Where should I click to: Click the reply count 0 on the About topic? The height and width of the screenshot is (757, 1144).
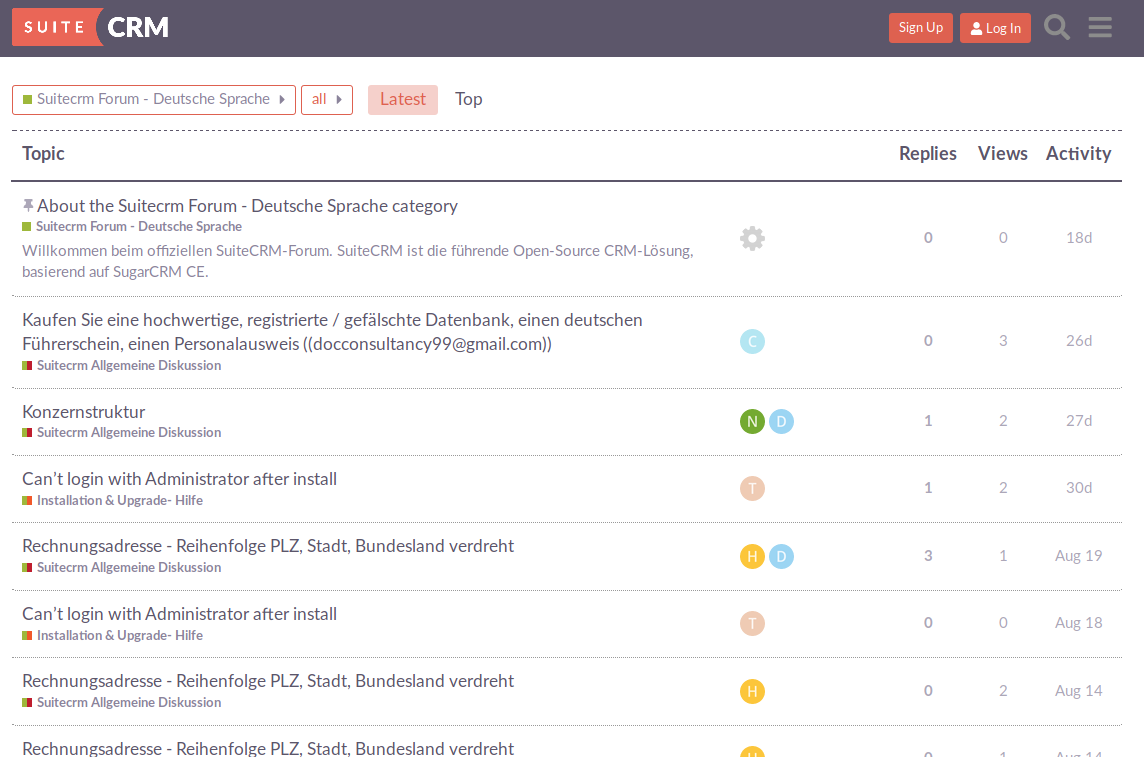pos(928,238)
